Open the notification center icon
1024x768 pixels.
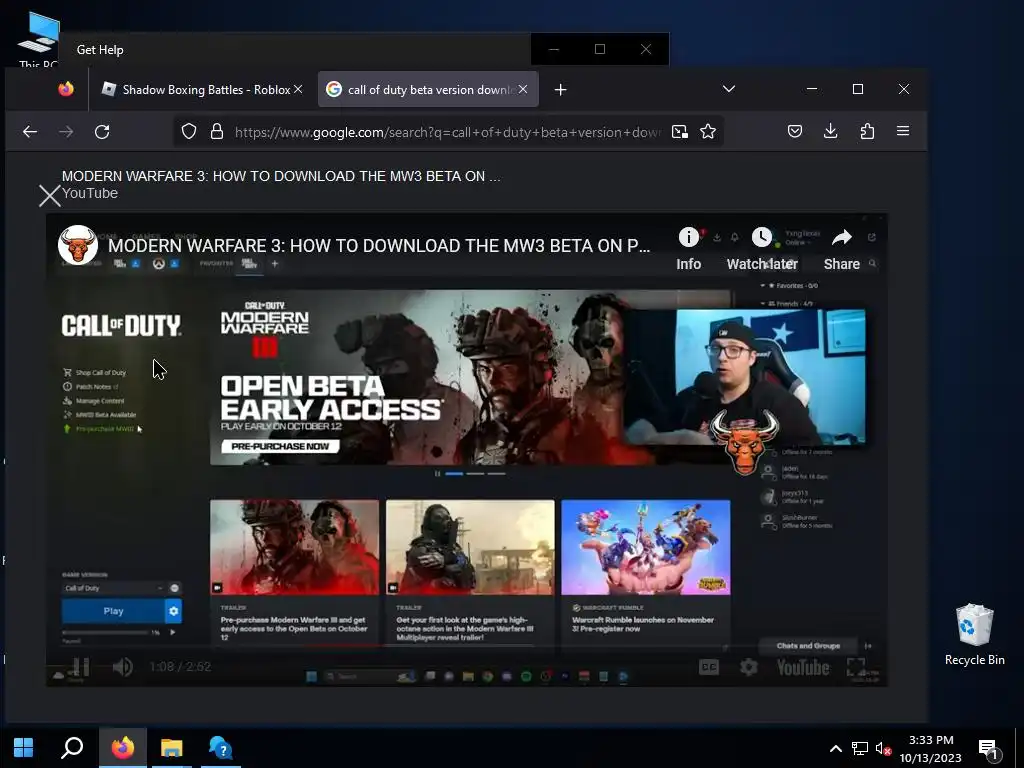[988, 748]
